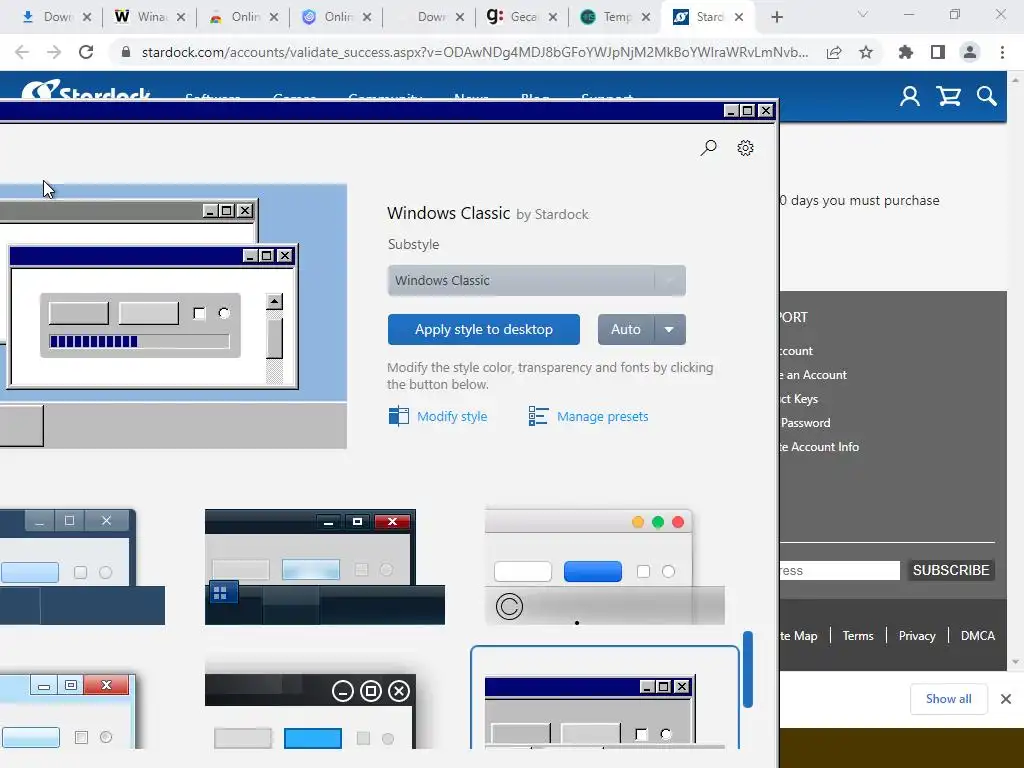
Task: Click the newsletter email address field
Action: (840, 570)
